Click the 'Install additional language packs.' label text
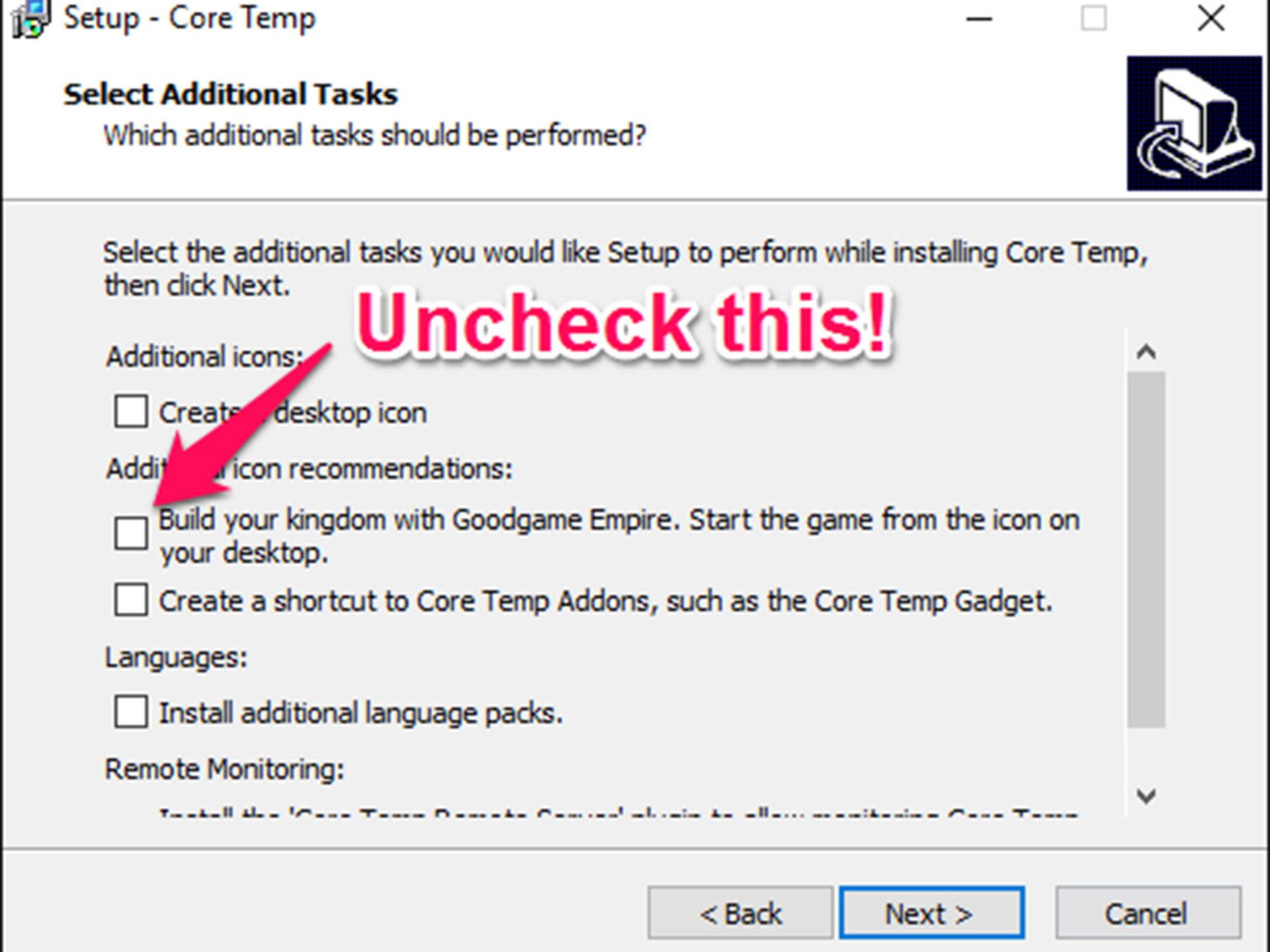Screen dimensions: 1270x952 (x=360, y=713)
